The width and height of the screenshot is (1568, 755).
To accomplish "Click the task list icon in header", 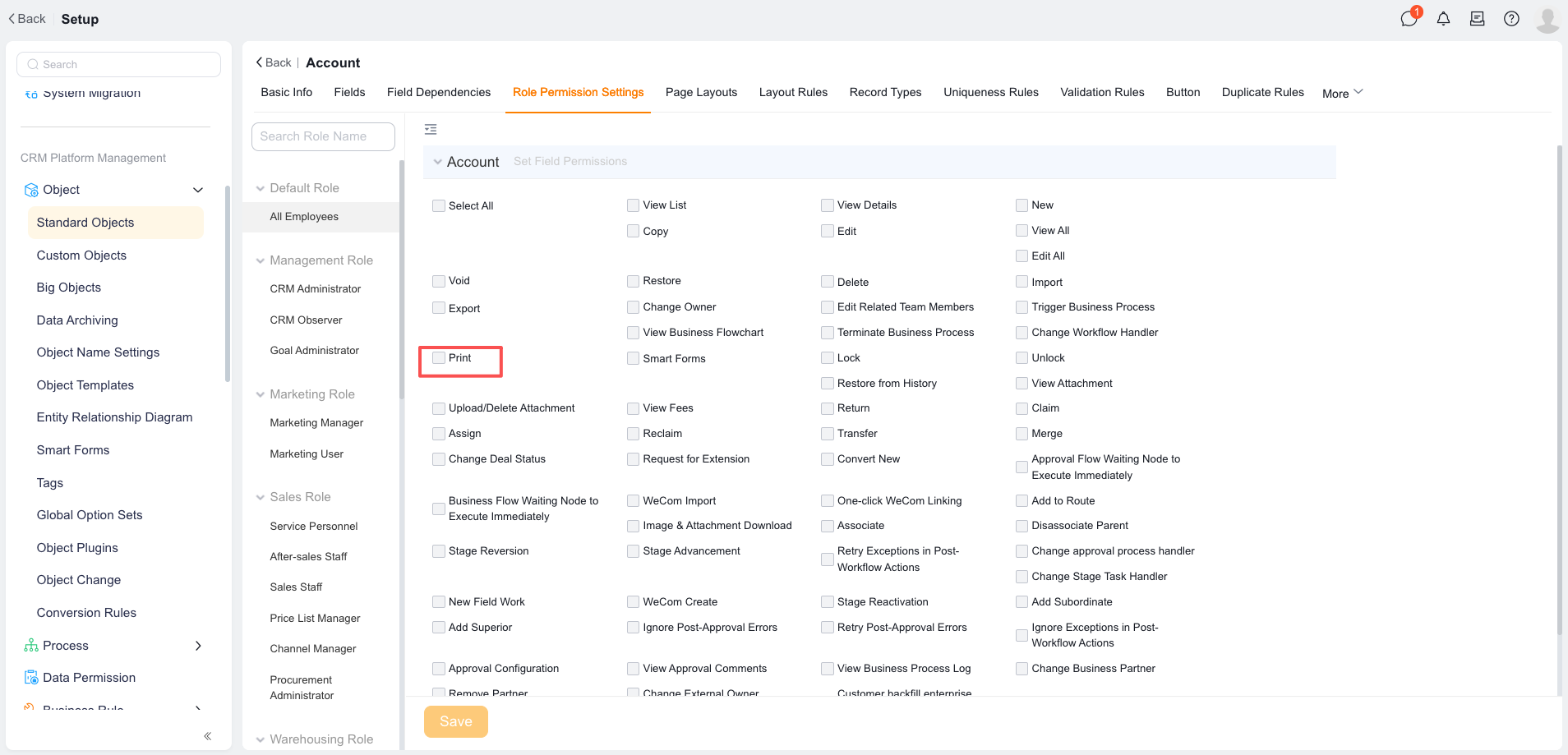I will pyautogui.click(x=1477, y=19).
